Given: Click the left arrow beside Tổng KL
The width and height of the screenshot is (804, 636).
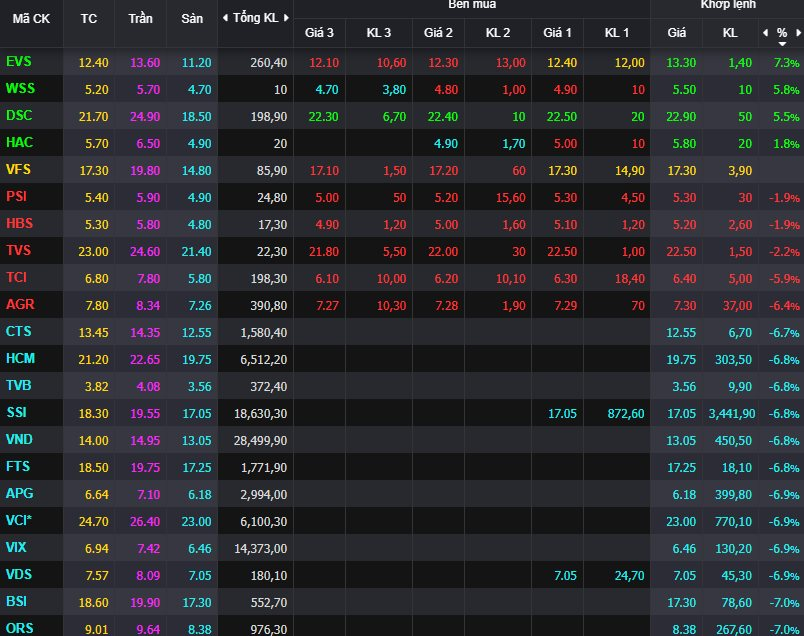Looking at the screenshot, I should (225, 18).
